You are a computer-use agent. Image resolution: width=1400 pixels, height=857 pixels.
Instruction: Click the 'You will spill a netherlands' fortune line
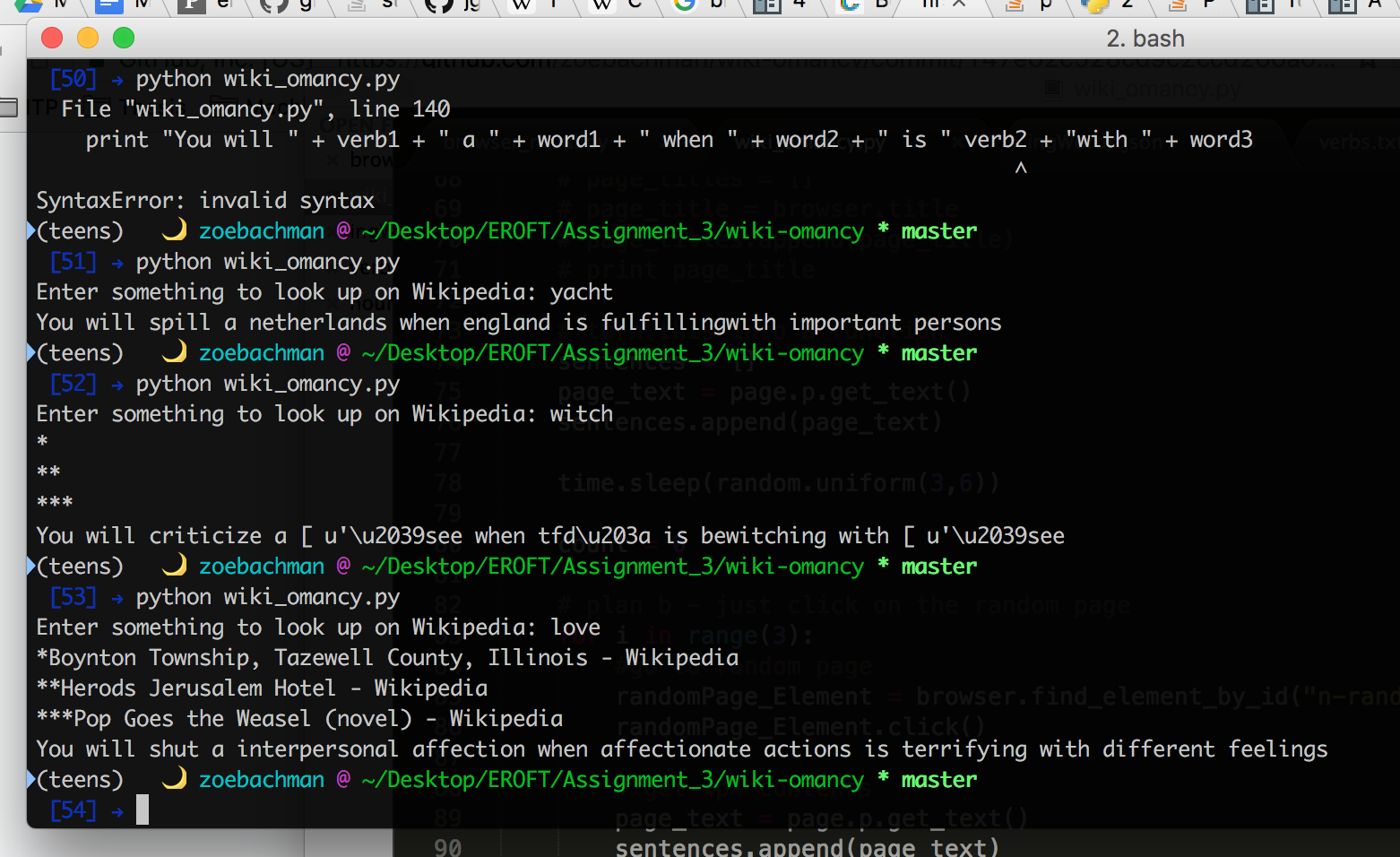coord(519,323)
